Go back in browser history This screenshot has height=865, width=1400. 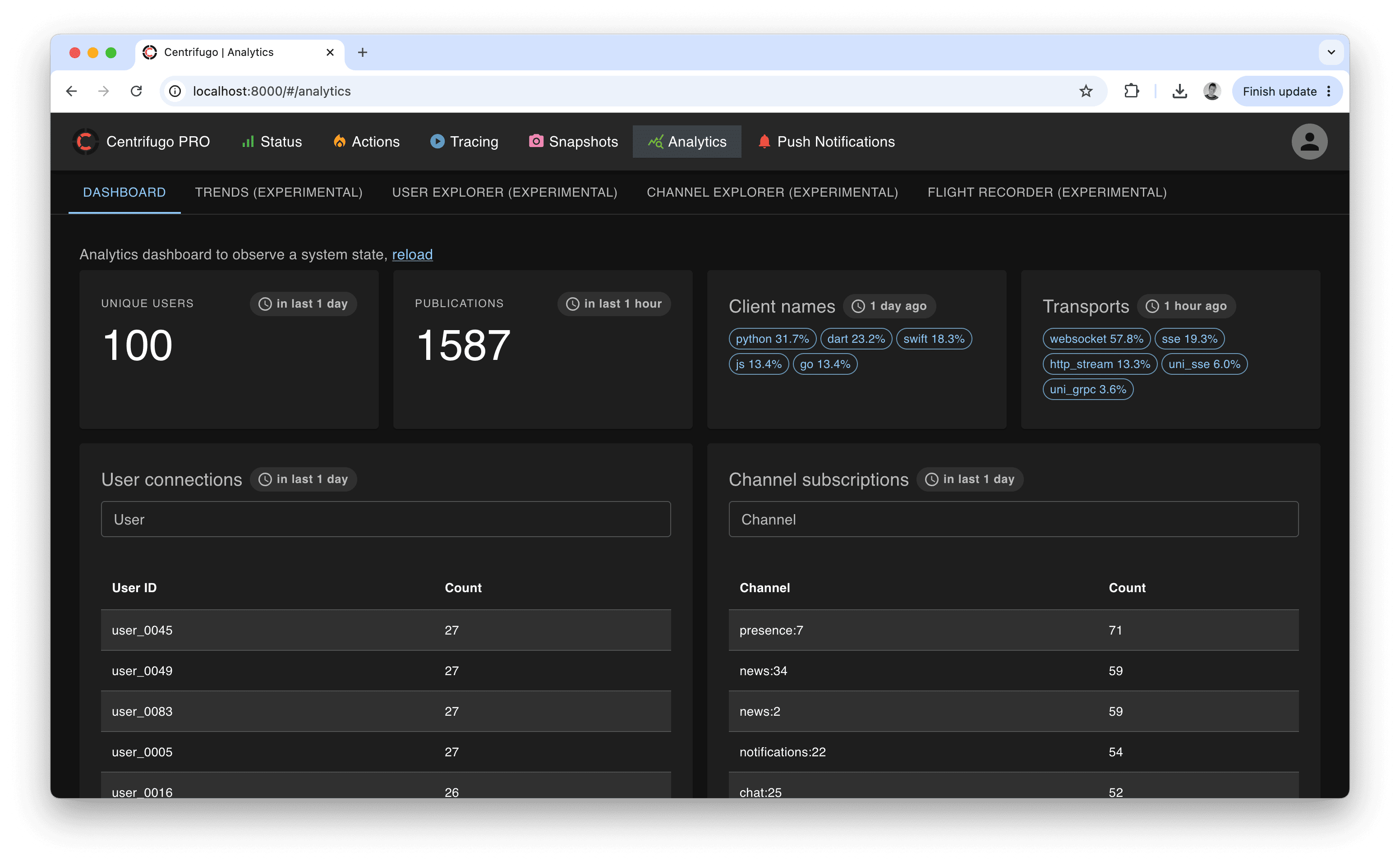[72, 91]
